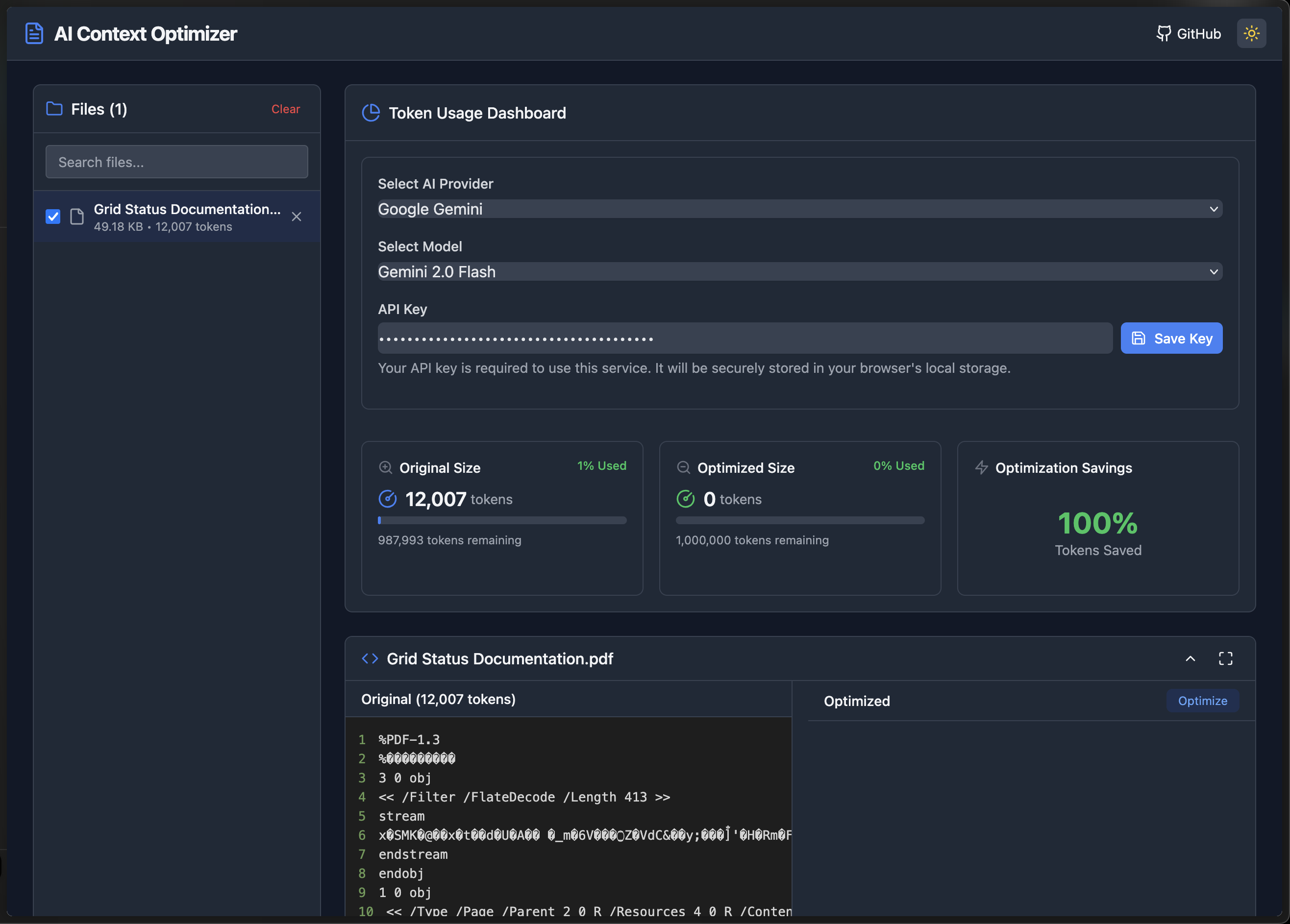Expand the file preview to fullscreen

click(1225, 658)
